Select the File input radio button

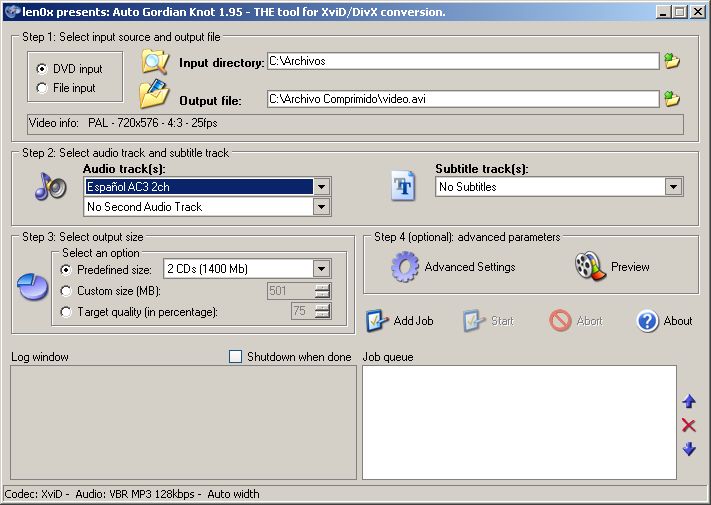click(41, 88)
